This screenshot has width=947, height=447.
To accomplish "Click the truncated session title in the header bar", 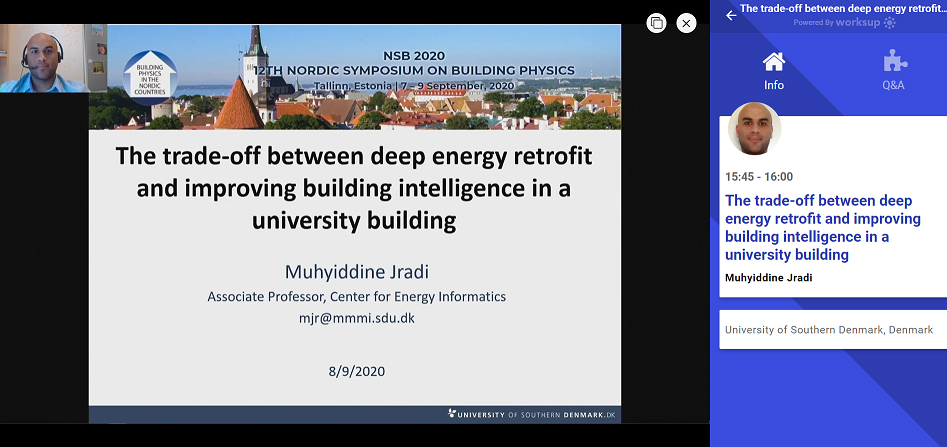I will (x=842, y=8).
